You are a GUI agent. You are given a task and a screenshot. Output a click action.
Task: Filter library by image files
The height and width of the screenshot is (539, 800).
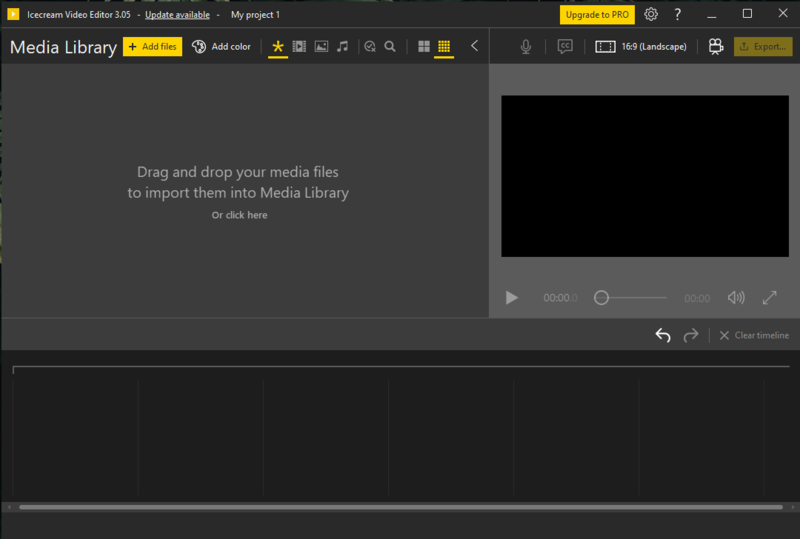tap(321, 46)
